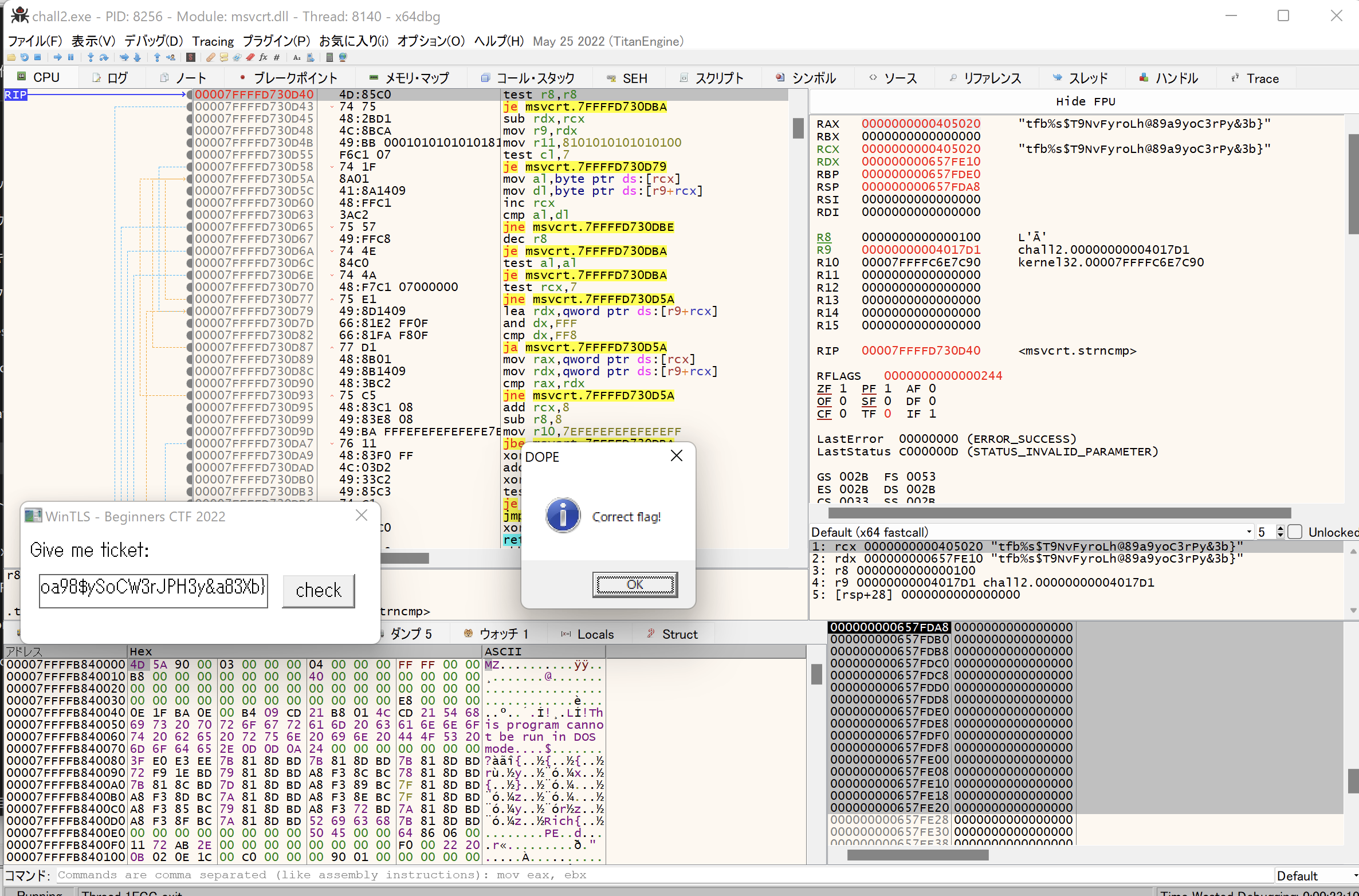Click the Restart debuggee icon

click(x=25, y=57)
